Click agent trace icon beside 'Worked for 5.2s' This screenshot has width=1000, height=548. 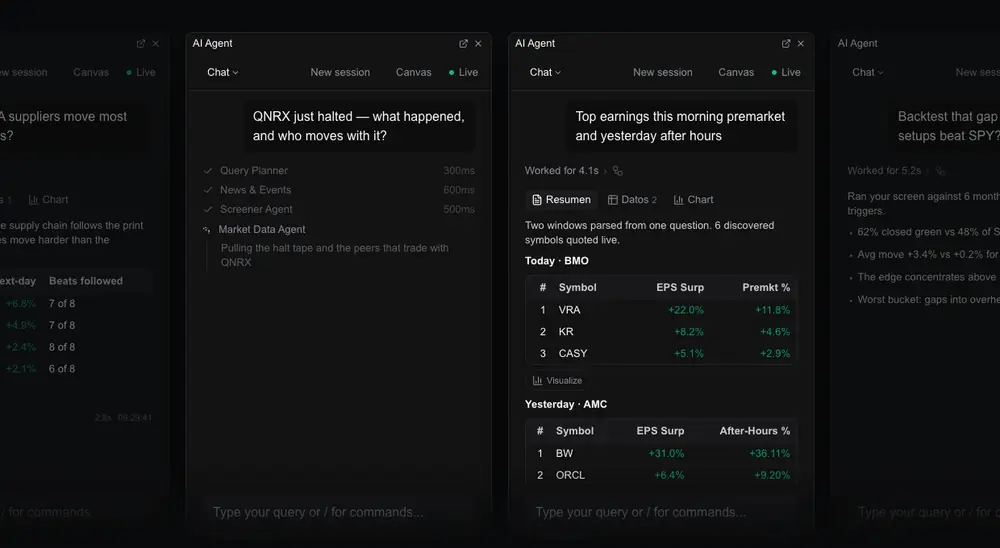tap(940, 170)
